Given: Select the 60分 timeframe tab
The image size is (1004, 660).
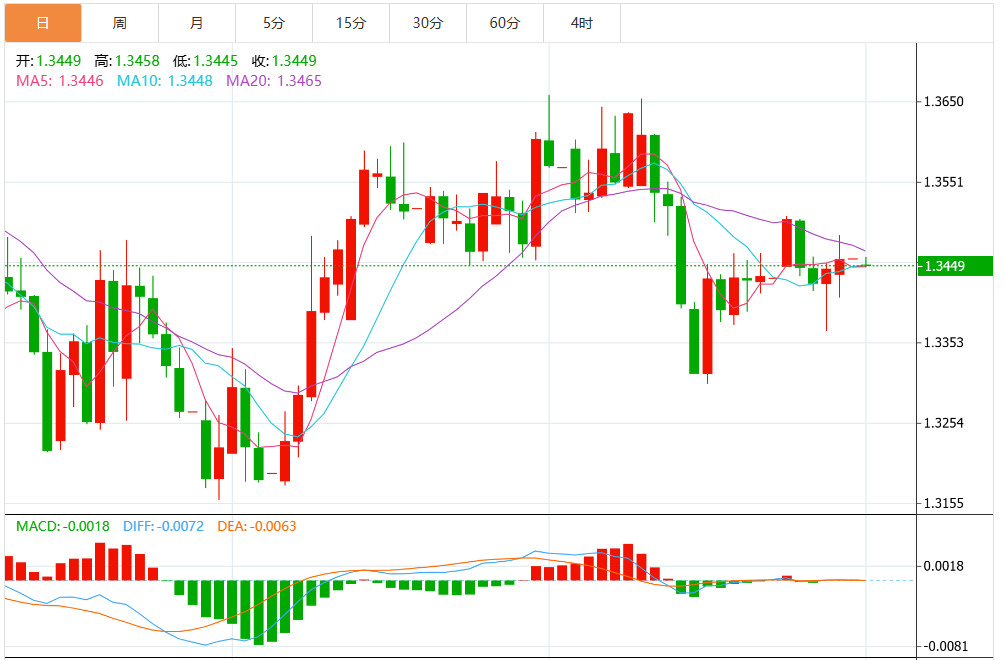Looking at the screenshot, I should 505,23.
